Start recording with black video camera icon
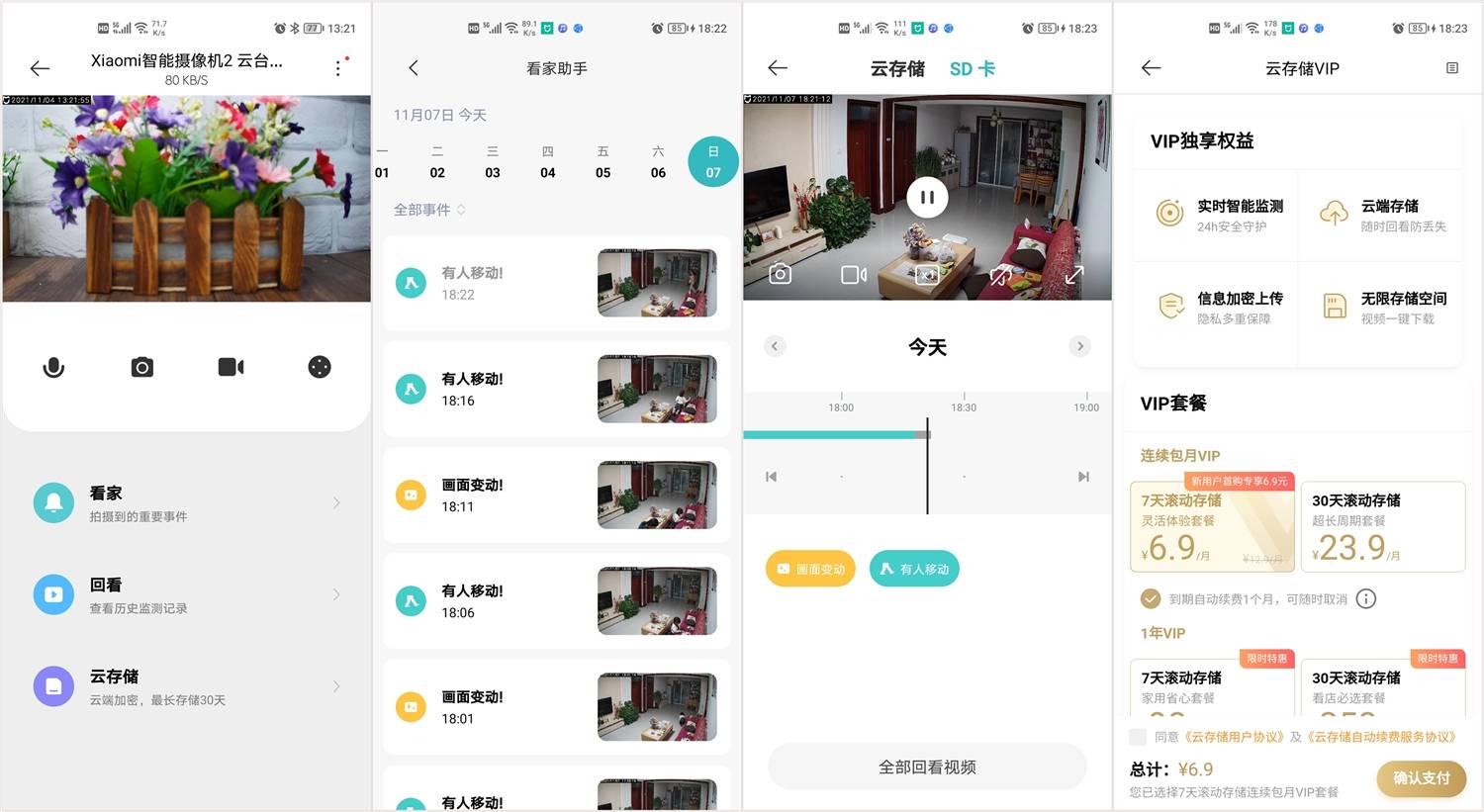Image resolution: width=1484 pixels, height=812 pixels. point(231,367)
